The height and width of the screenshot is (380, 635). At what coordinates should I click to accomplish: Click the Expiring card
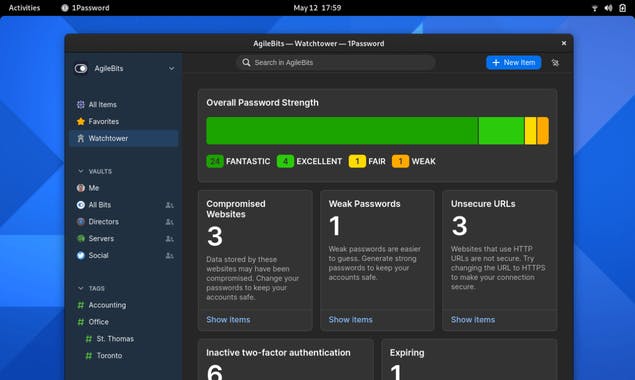(469, 360)
